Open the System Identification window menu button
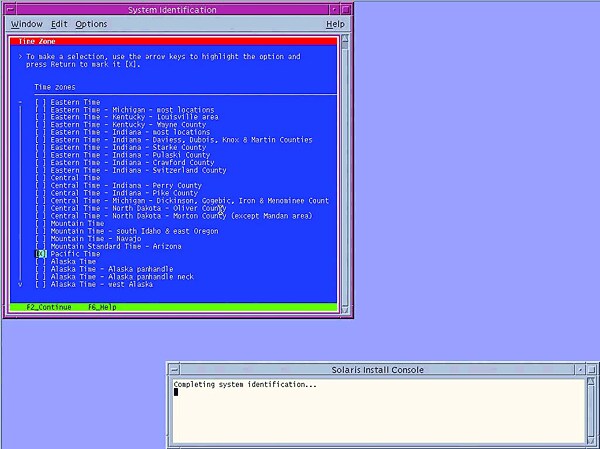The width and height of the screenshot is (600, 449). pyautogui.click(x=9, y=10)
